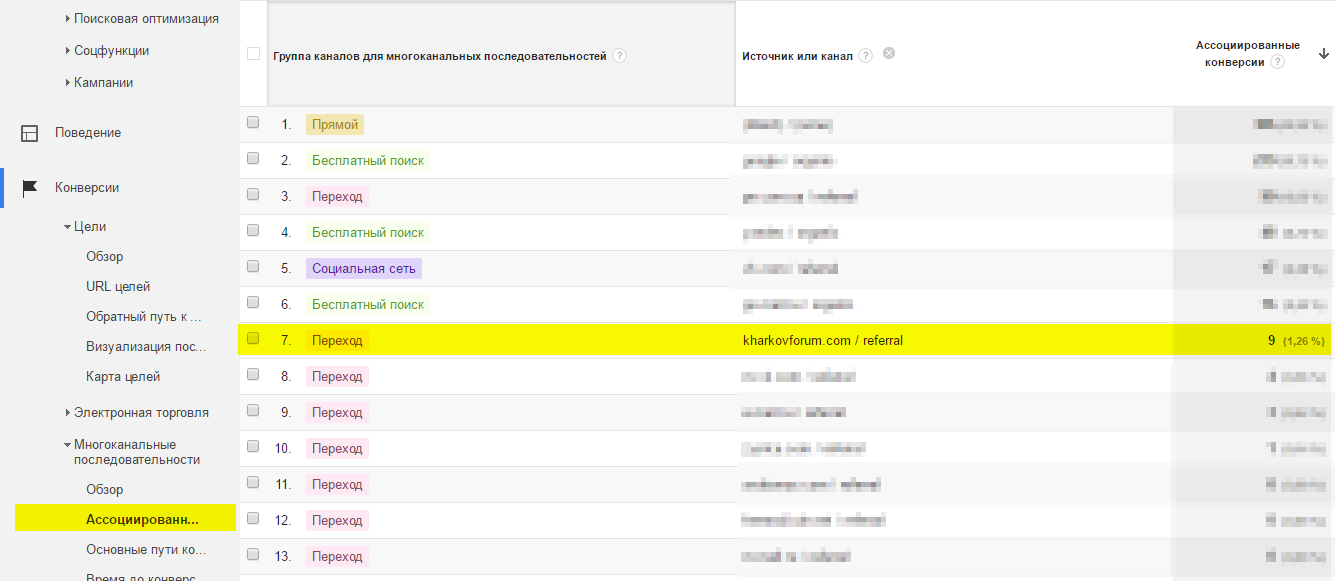
Task: Click Социальная сеть label in row 5
Action: coord(364,268)
